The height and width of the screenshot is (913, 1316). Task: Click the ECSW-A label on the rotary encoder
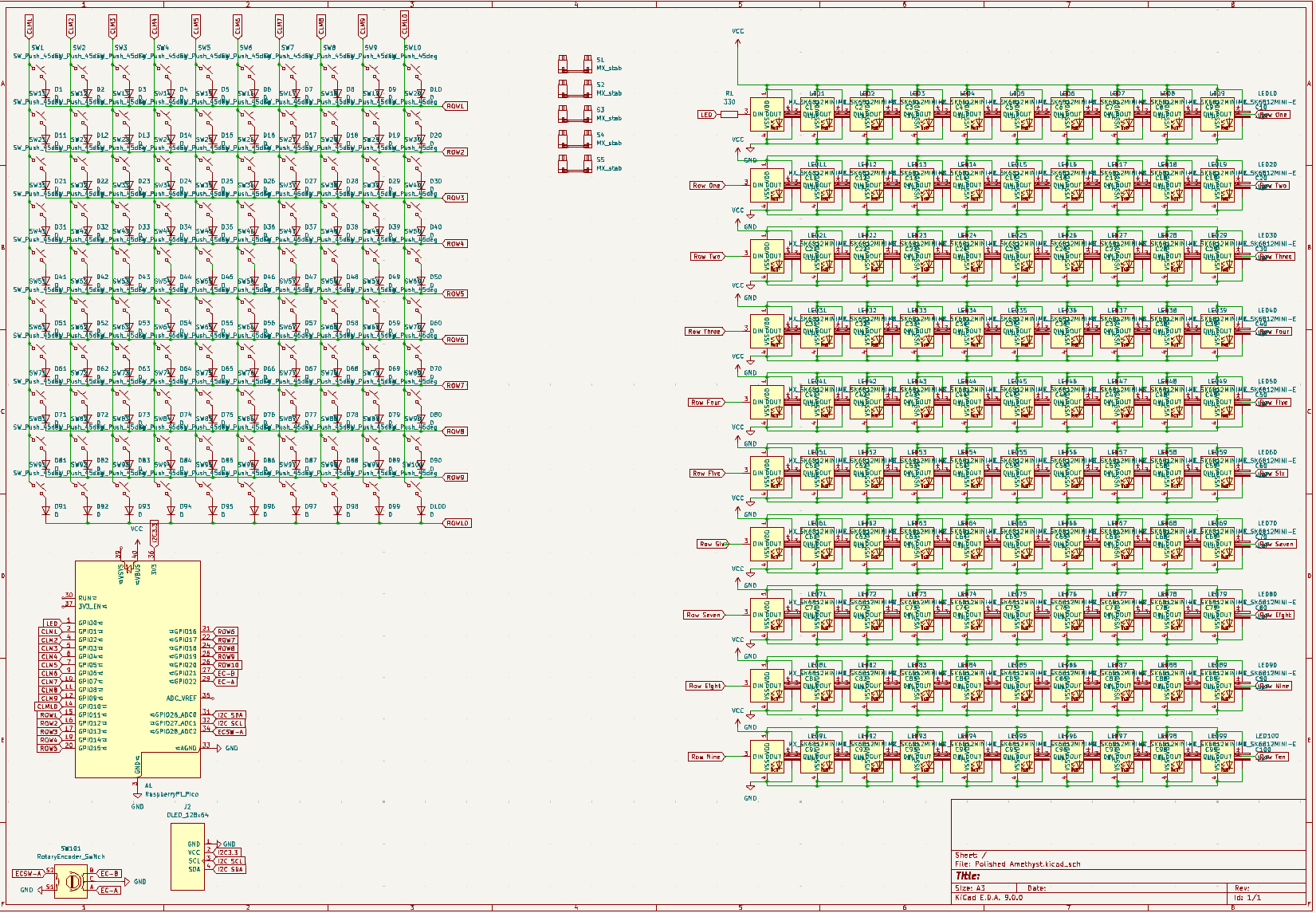[28, 873]
